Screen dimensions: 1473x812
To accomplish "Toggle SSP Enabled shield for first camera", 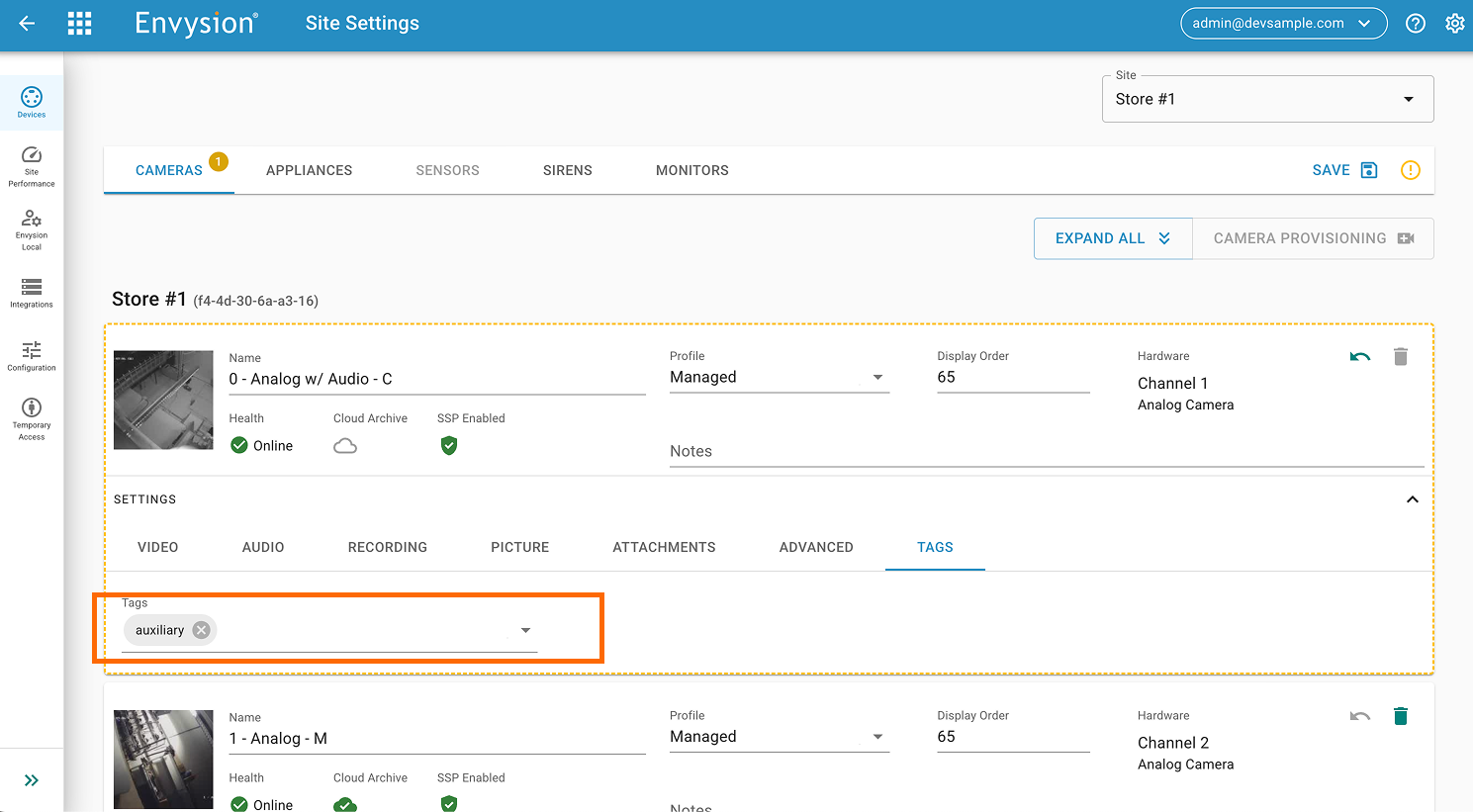I will pos(449,446).
